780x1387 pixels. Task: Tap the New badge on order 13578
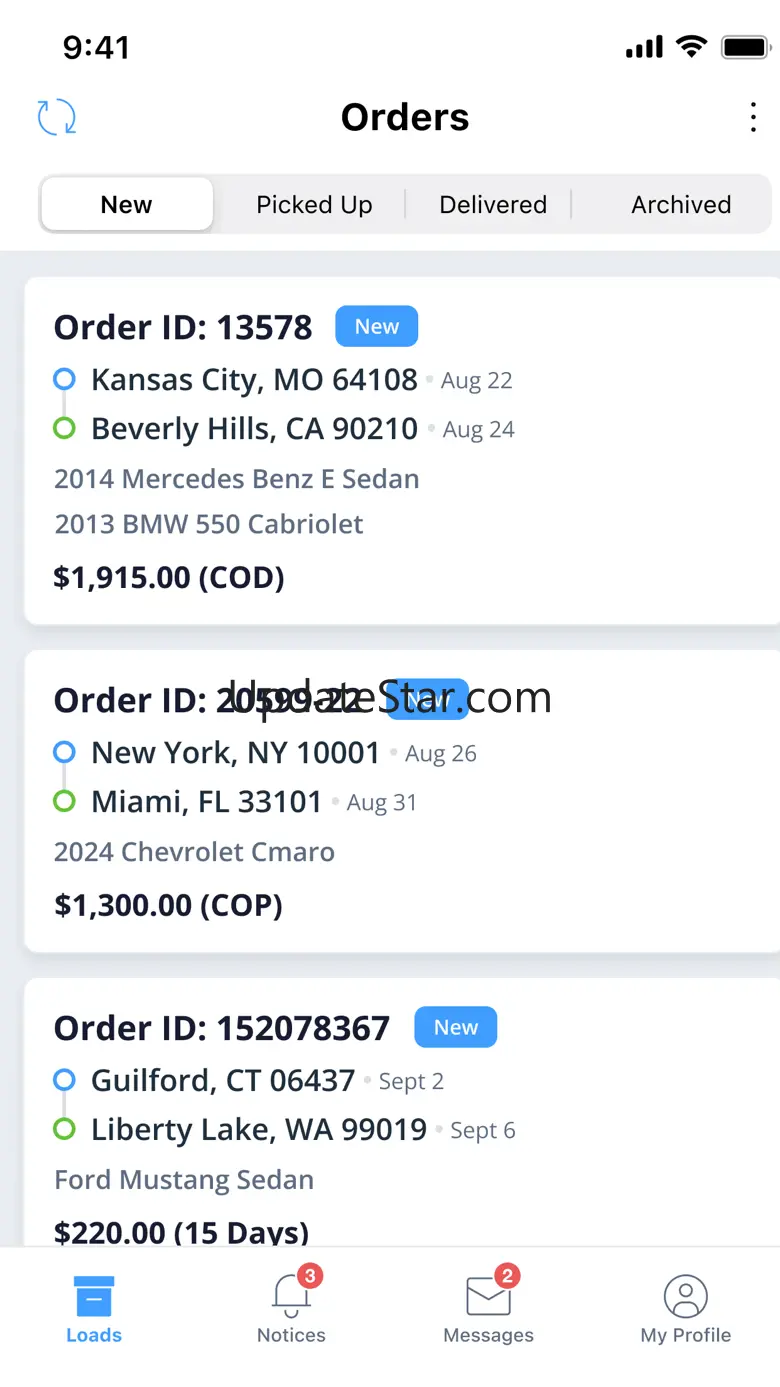[376, 327]
